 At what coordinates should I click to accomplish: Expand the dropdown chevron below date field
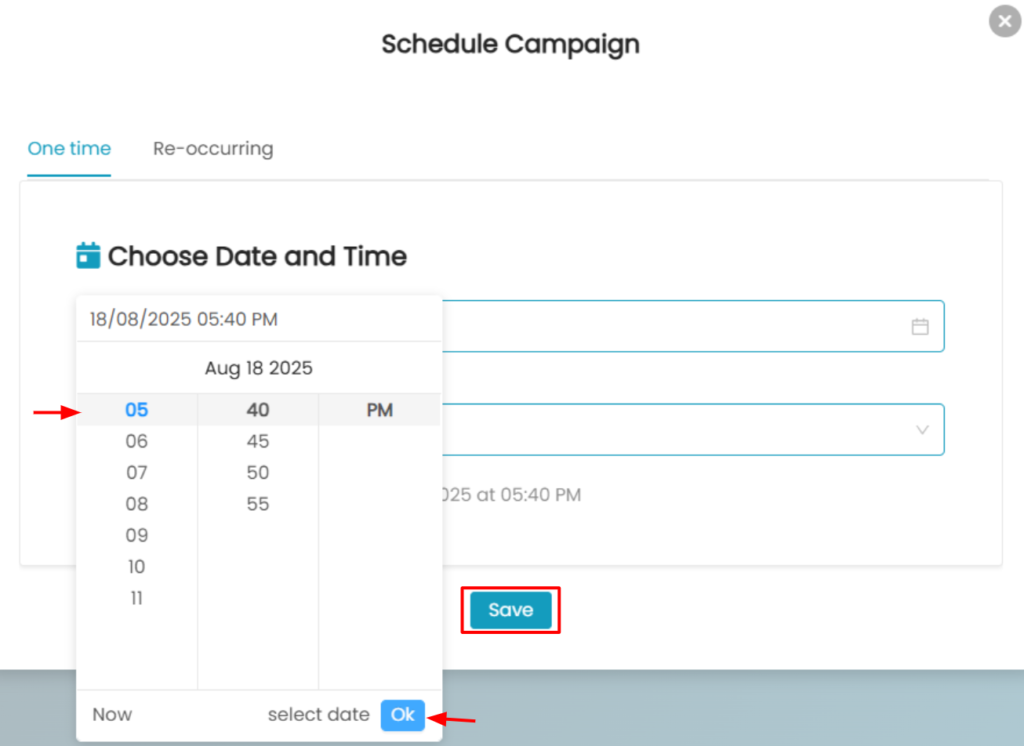click(x=922, y=430)
